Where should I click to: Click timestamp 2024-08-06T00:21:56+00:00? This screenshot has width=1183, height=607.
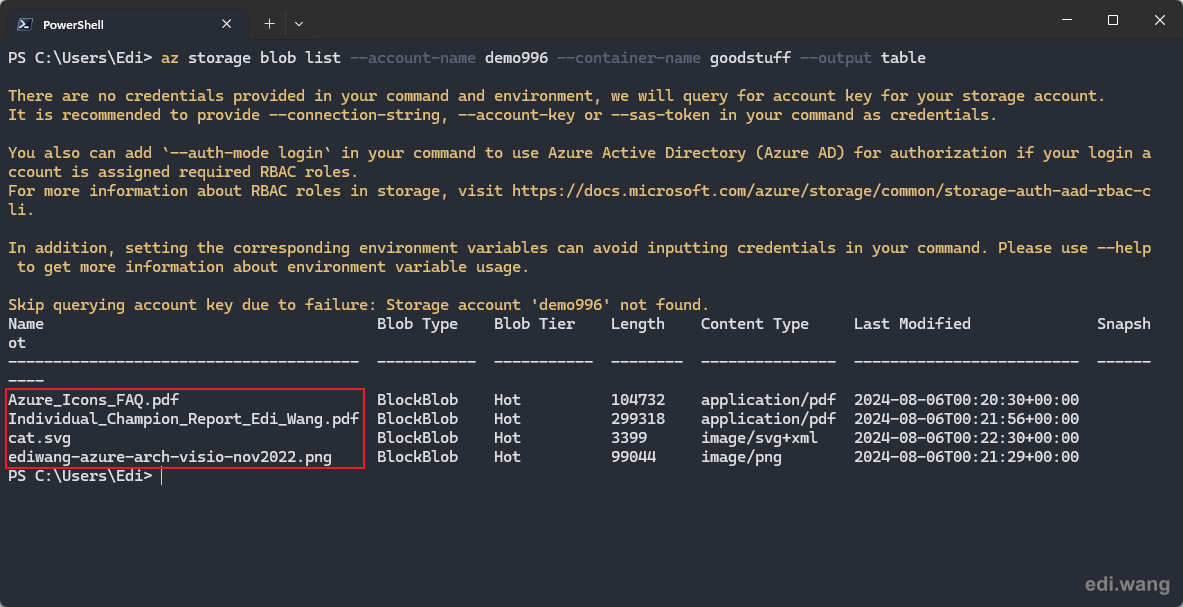pos(966,418)
